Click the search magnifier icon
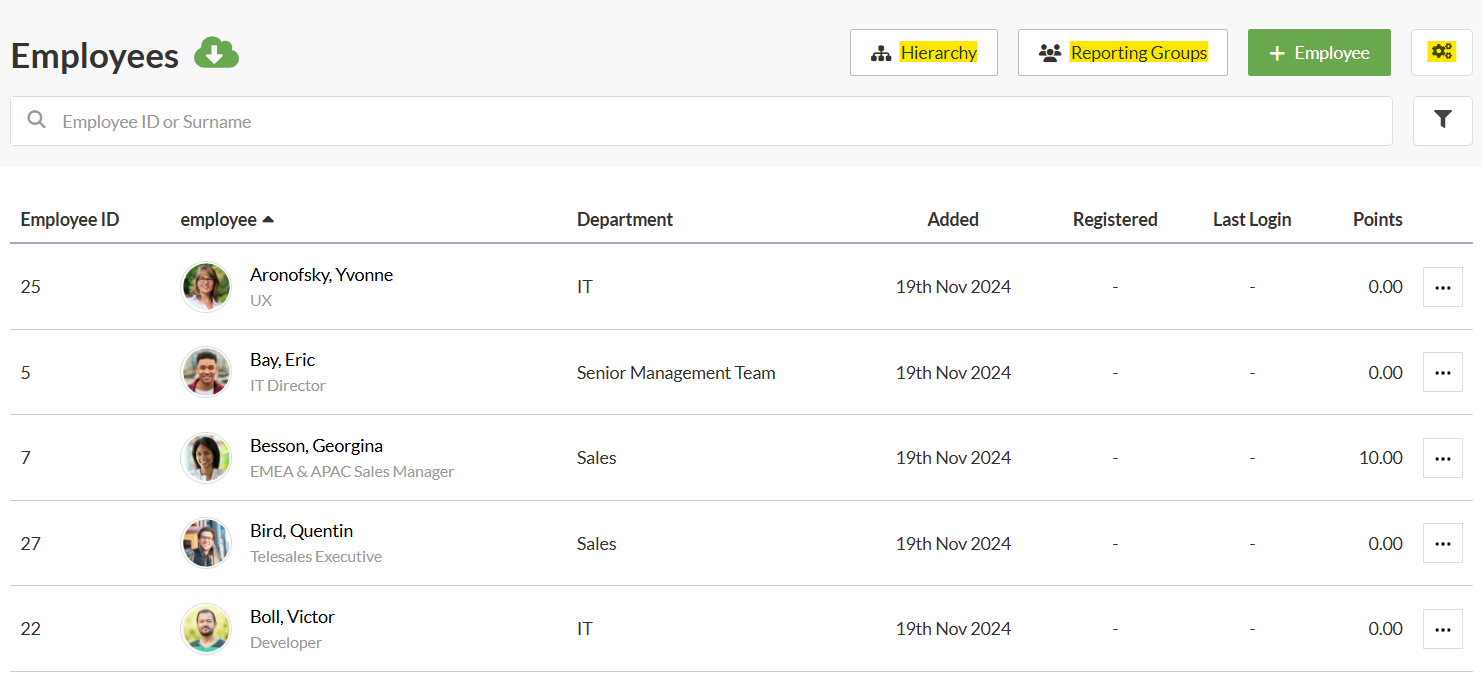This screenshot has width=1482, height=674. 37,121
